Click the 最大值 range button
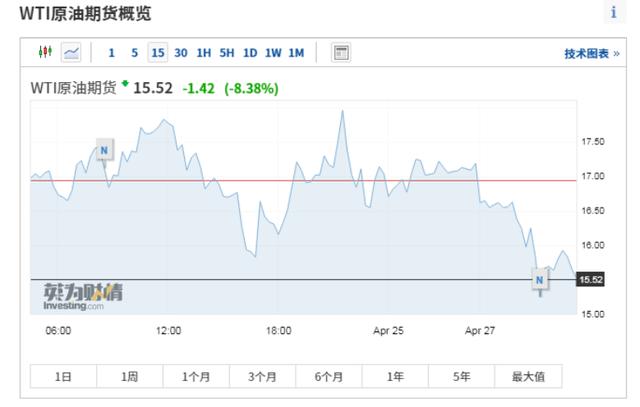Viewport: 640px width, 407px height. [x=528, y=376]
